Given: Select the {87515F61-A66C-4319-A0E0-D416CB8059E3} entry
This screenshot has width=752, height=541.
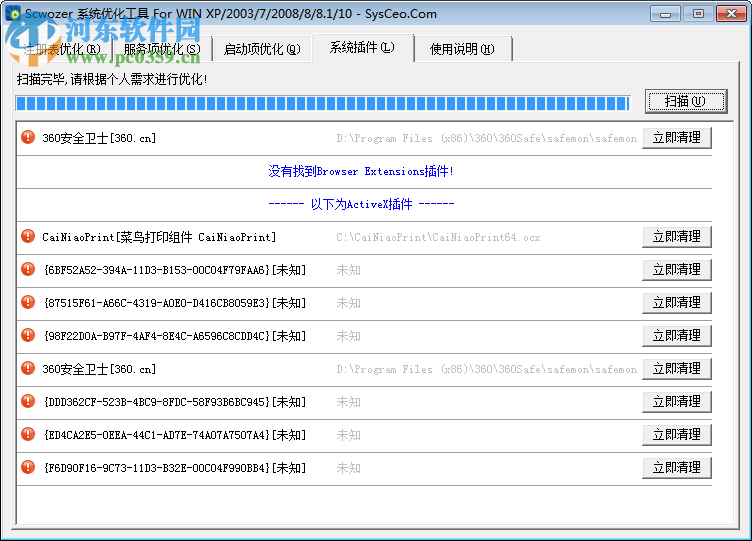Looking at the screenshot, I should (x=175, y=303).
